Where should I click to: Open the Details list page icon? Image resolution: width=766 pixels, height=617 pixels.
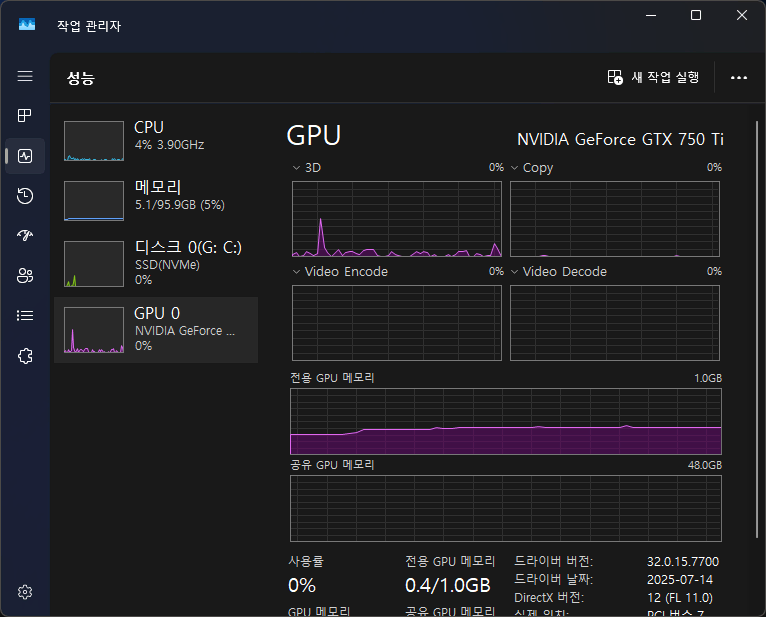[25, 316]
